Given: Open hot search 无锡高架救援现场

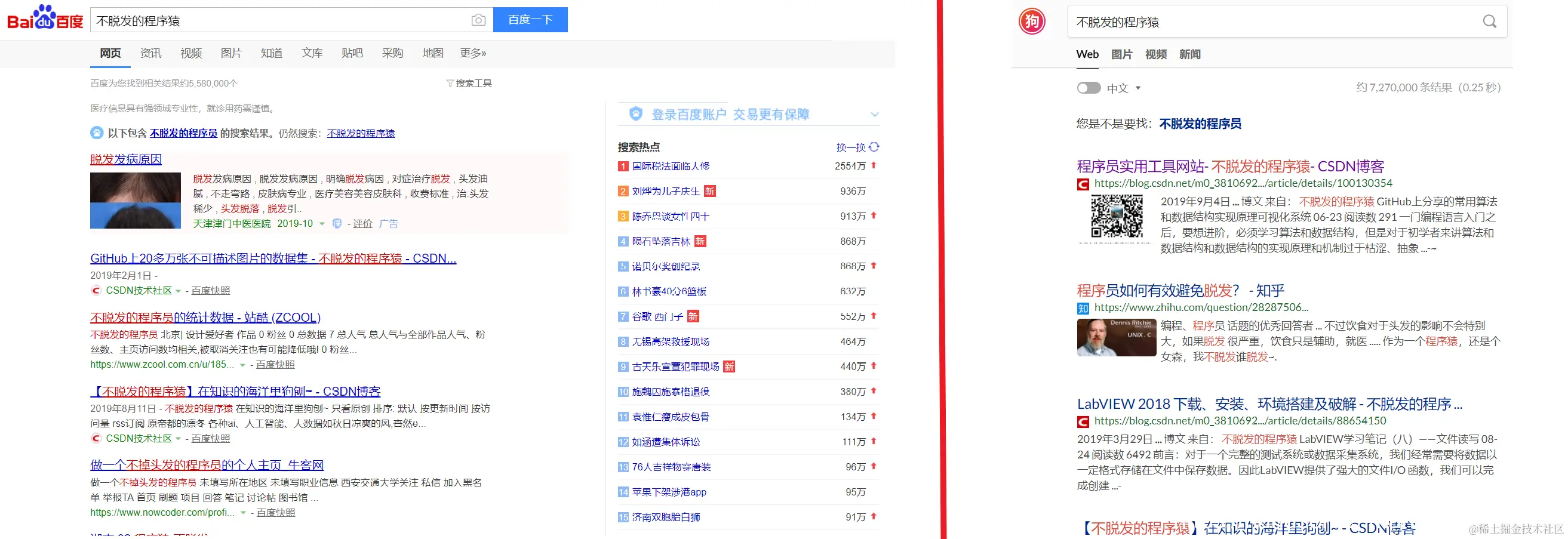Looking at the screenshot, I should coord(671,342).
